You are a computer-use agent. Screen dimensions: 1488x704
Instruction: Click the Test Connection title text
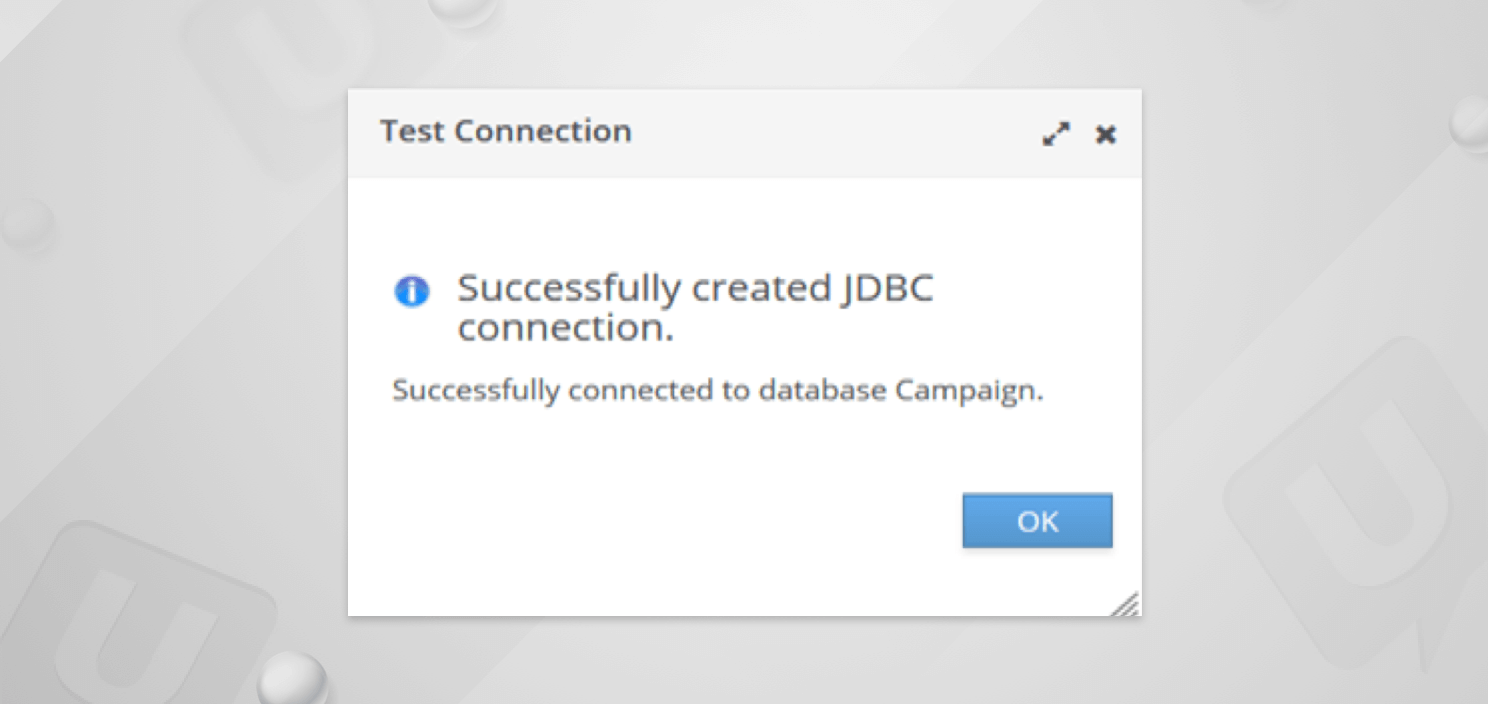point(505,131)
